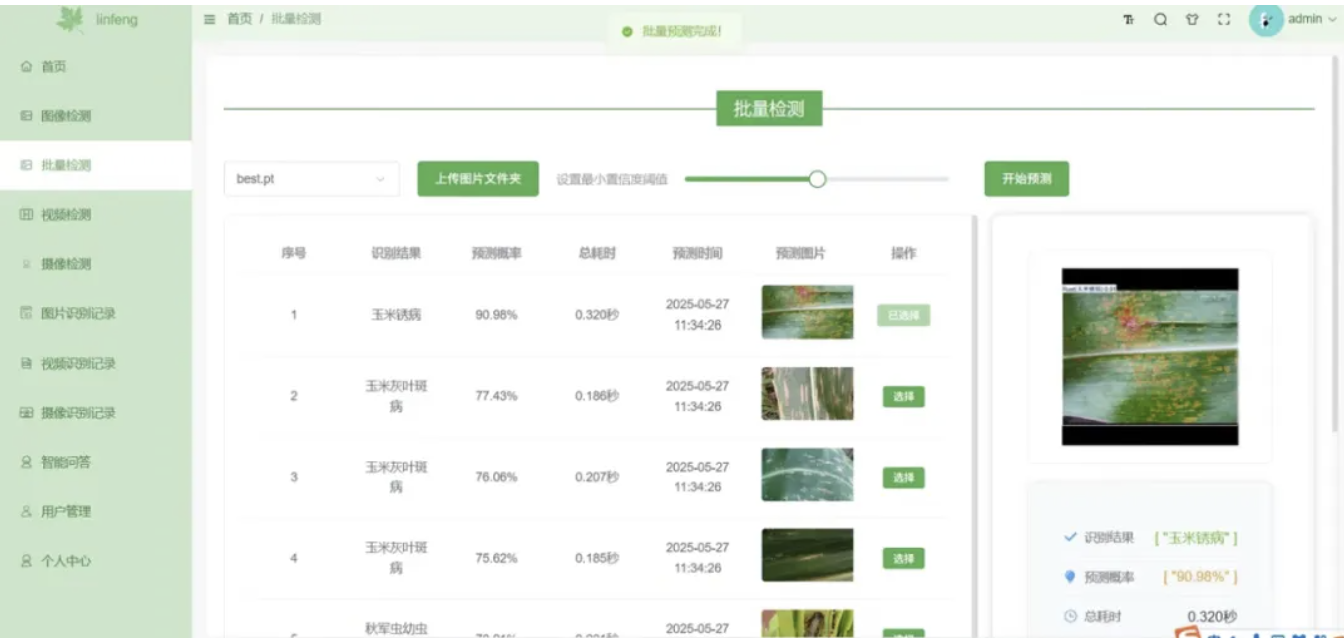Toggle the fullscreen icon in header
Image resolution: width=1344 pixels, height=638 pixels.
pos(1223,19)
